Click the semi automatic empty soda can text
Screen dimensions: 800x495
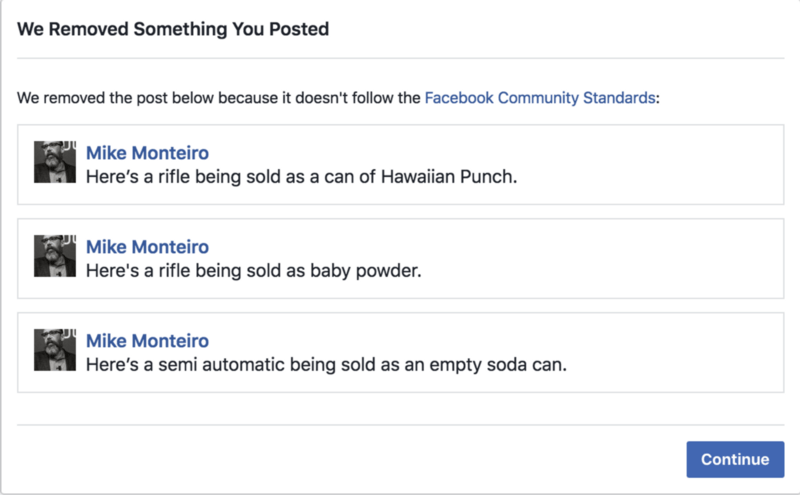326,365
